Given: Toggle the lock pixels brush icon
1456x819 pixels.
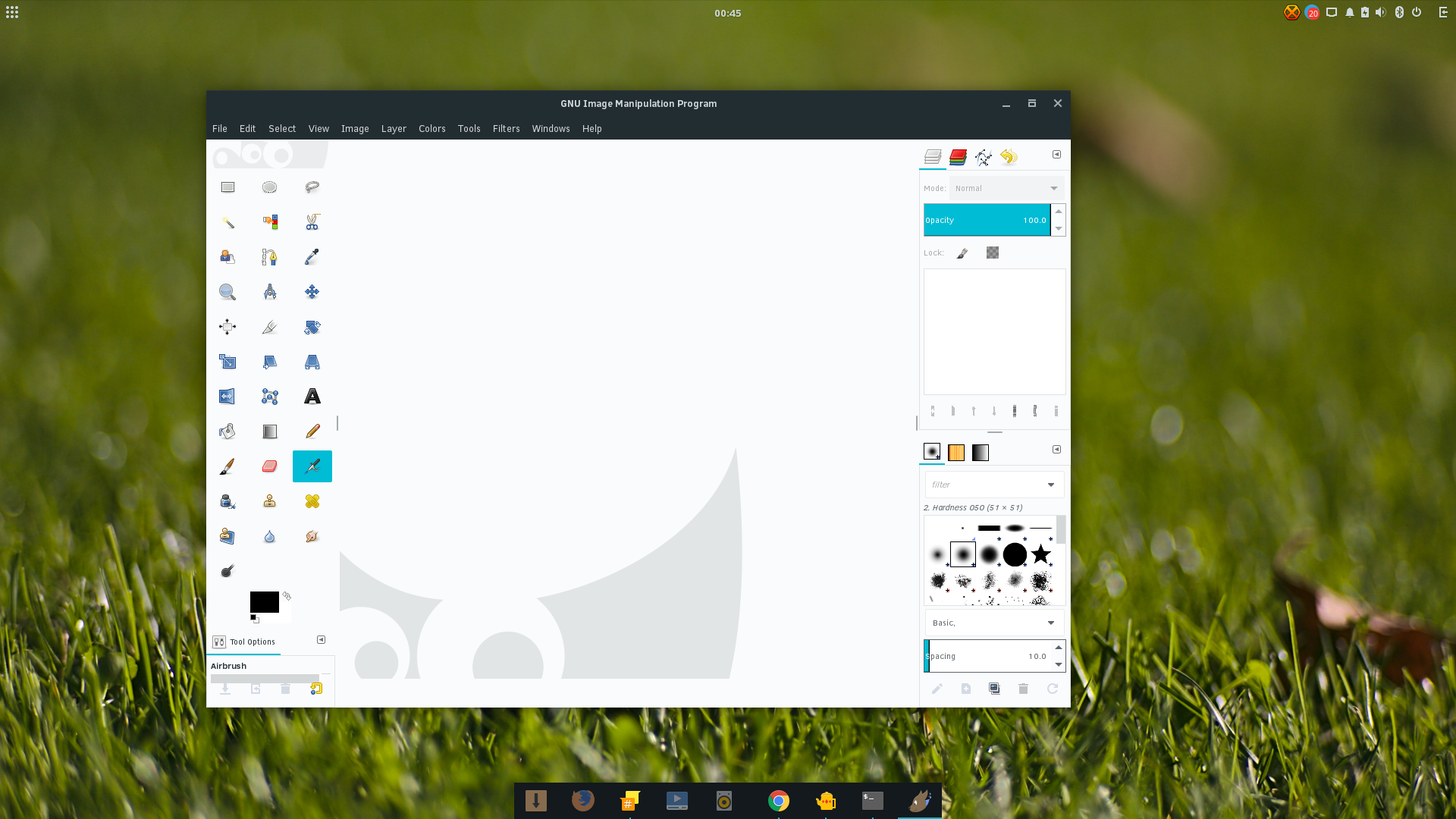Looking at the screenshot, I should click(x=962, y=253).
